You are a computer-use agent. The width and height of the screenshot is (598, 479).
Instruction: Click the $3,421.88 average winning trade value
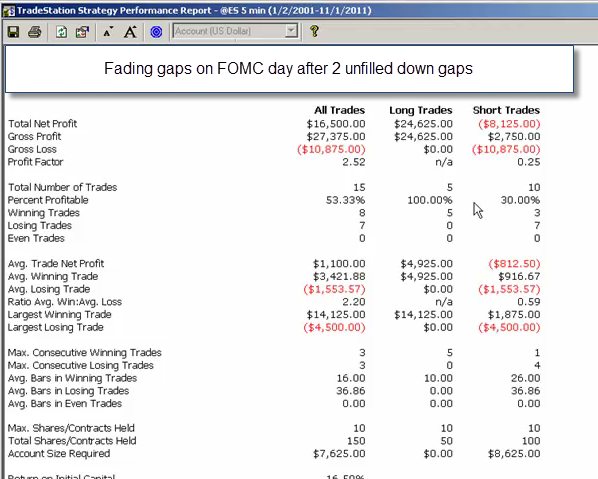pos(339,276)
